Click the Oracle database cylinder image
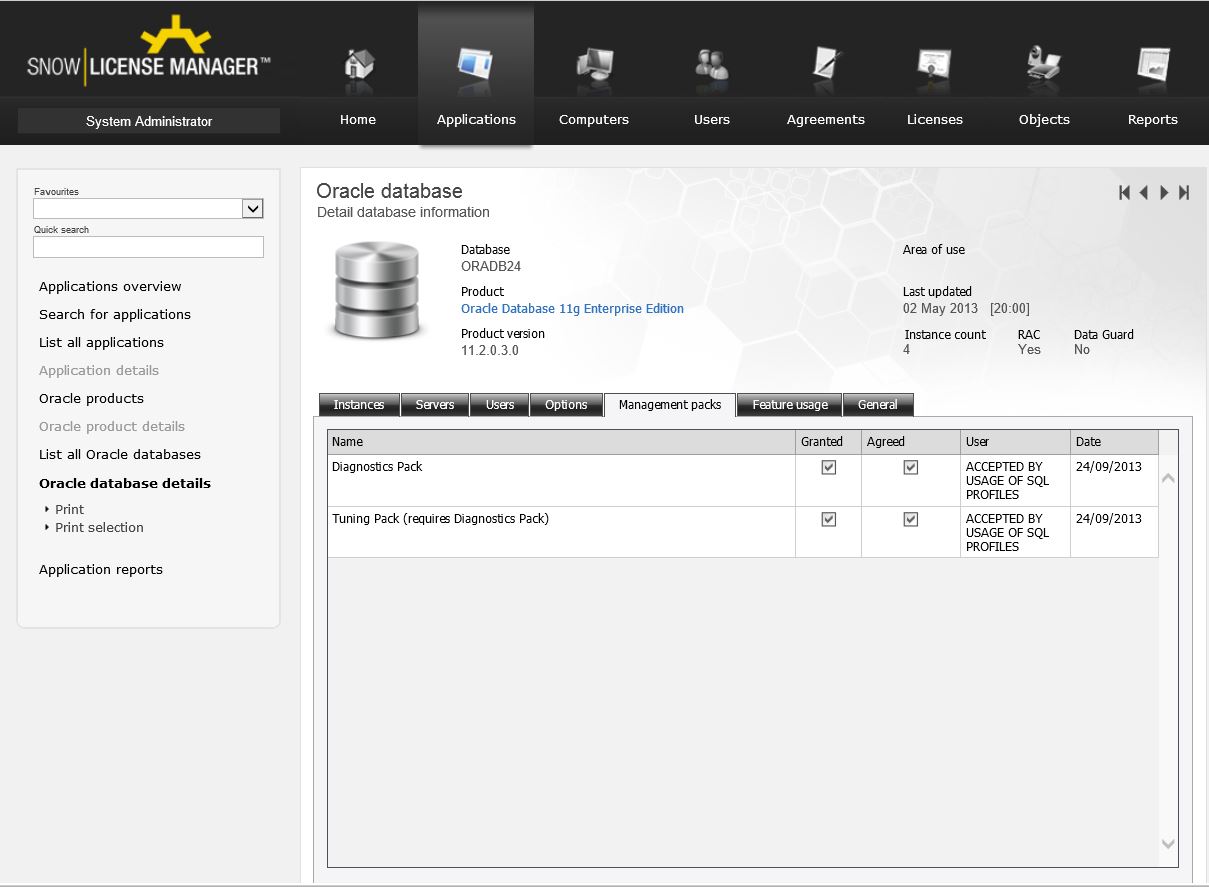This screenshot has width=1209, height=887. click(x=379, y=290)
